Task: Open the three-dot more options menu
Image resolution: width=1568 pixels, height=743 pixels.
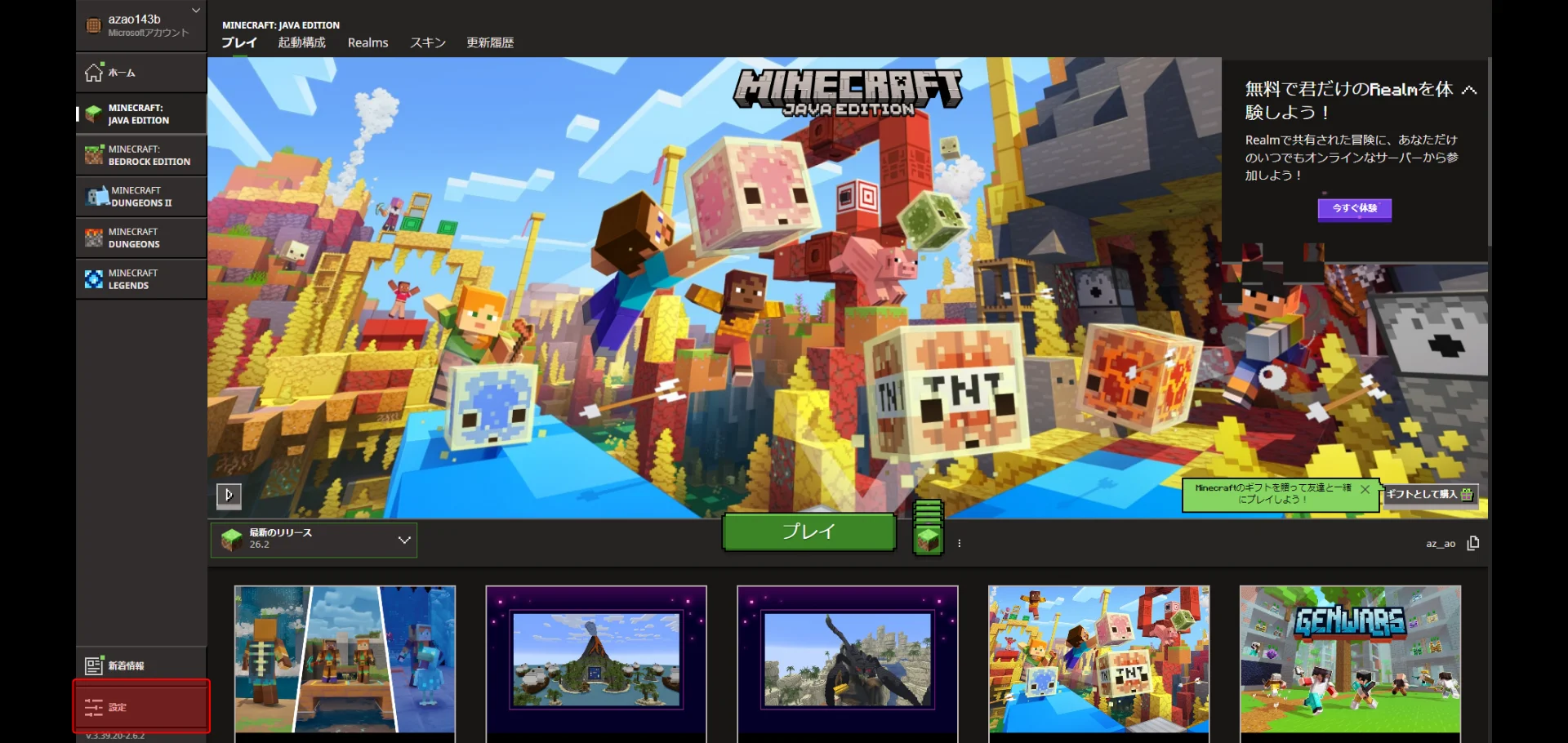Action: click(x=959, y=543)
